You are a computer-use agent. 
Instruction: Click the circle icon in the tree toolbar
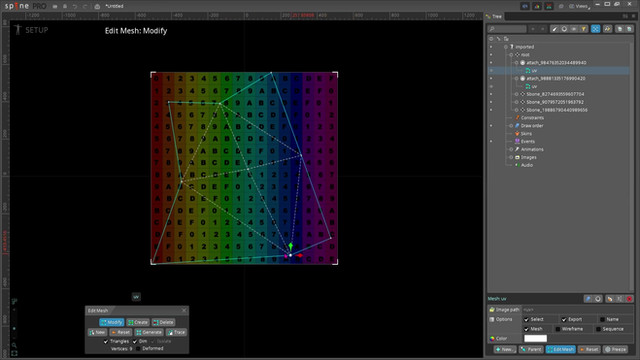(564, 29)
